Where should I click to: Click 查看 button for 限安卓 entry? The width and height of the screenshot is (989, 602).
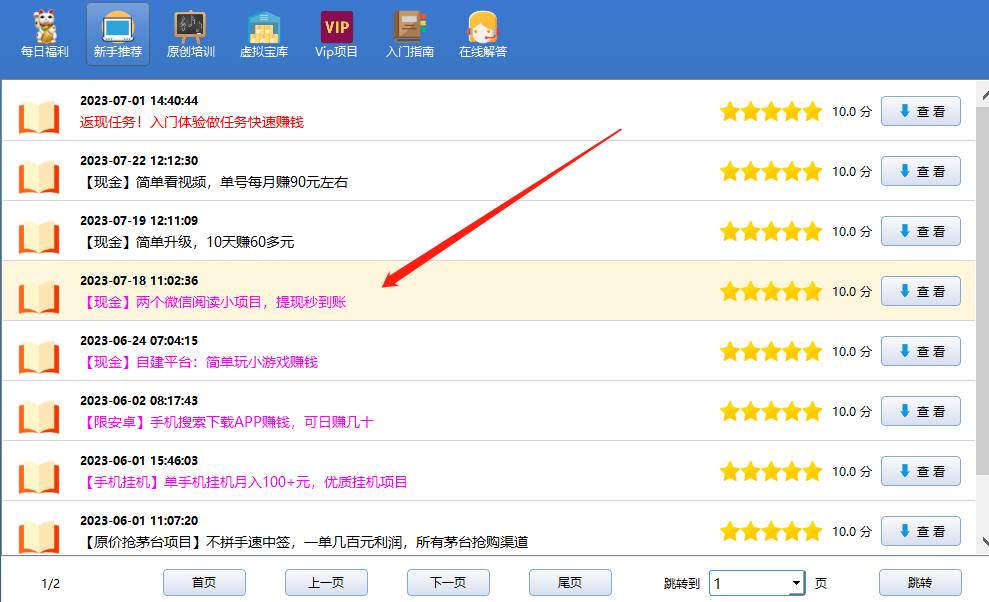[921, 411]
